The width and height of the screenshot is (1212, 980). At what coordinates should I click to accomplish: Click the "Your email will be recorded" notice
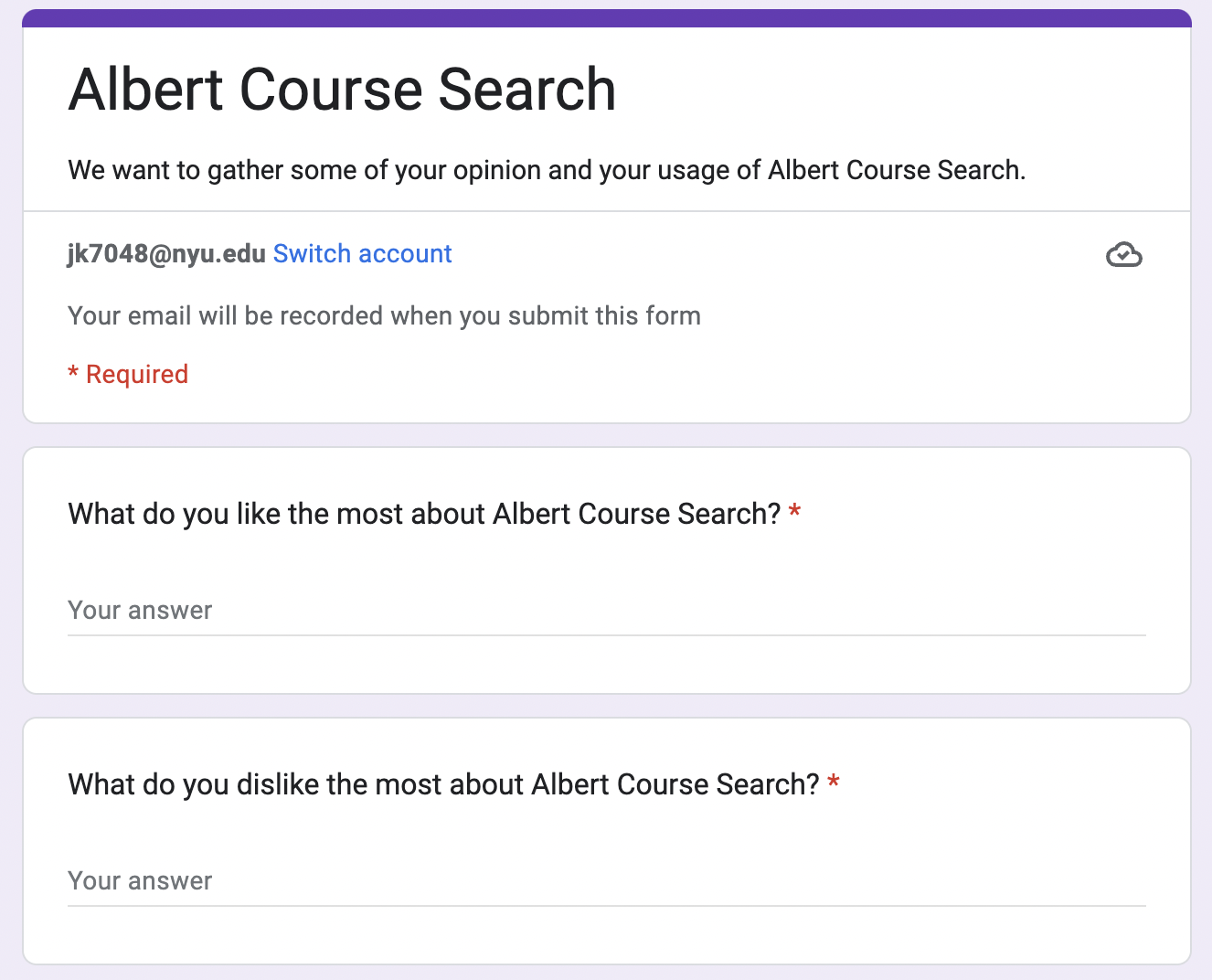pos(384,315)
